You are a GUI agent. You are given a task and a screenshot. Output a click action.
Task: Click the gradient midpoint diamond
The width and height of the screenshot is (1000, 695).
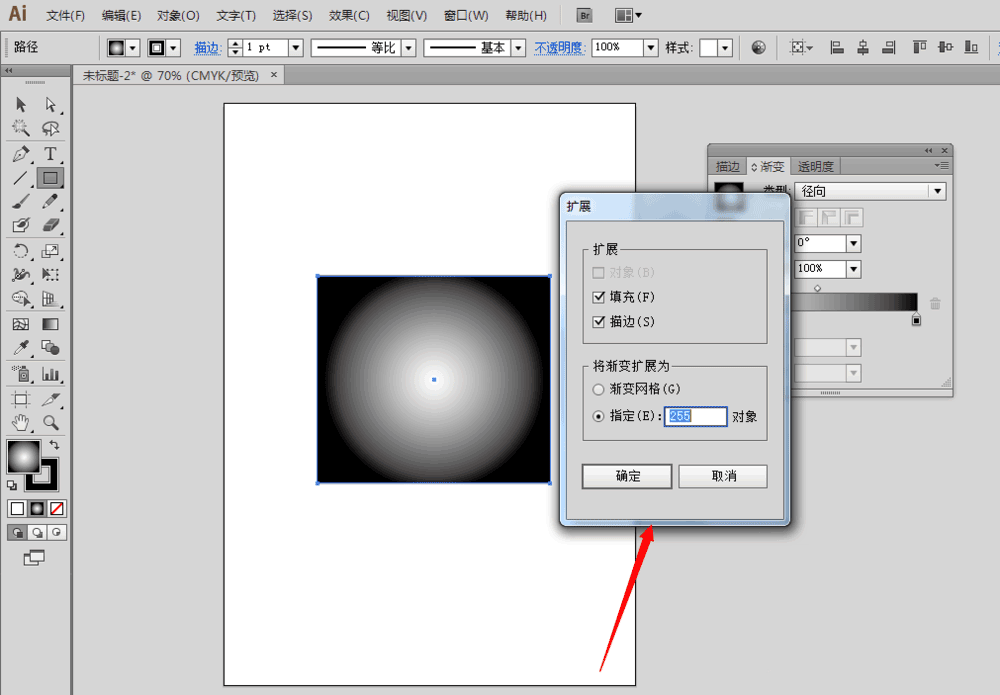coord(817,288)
